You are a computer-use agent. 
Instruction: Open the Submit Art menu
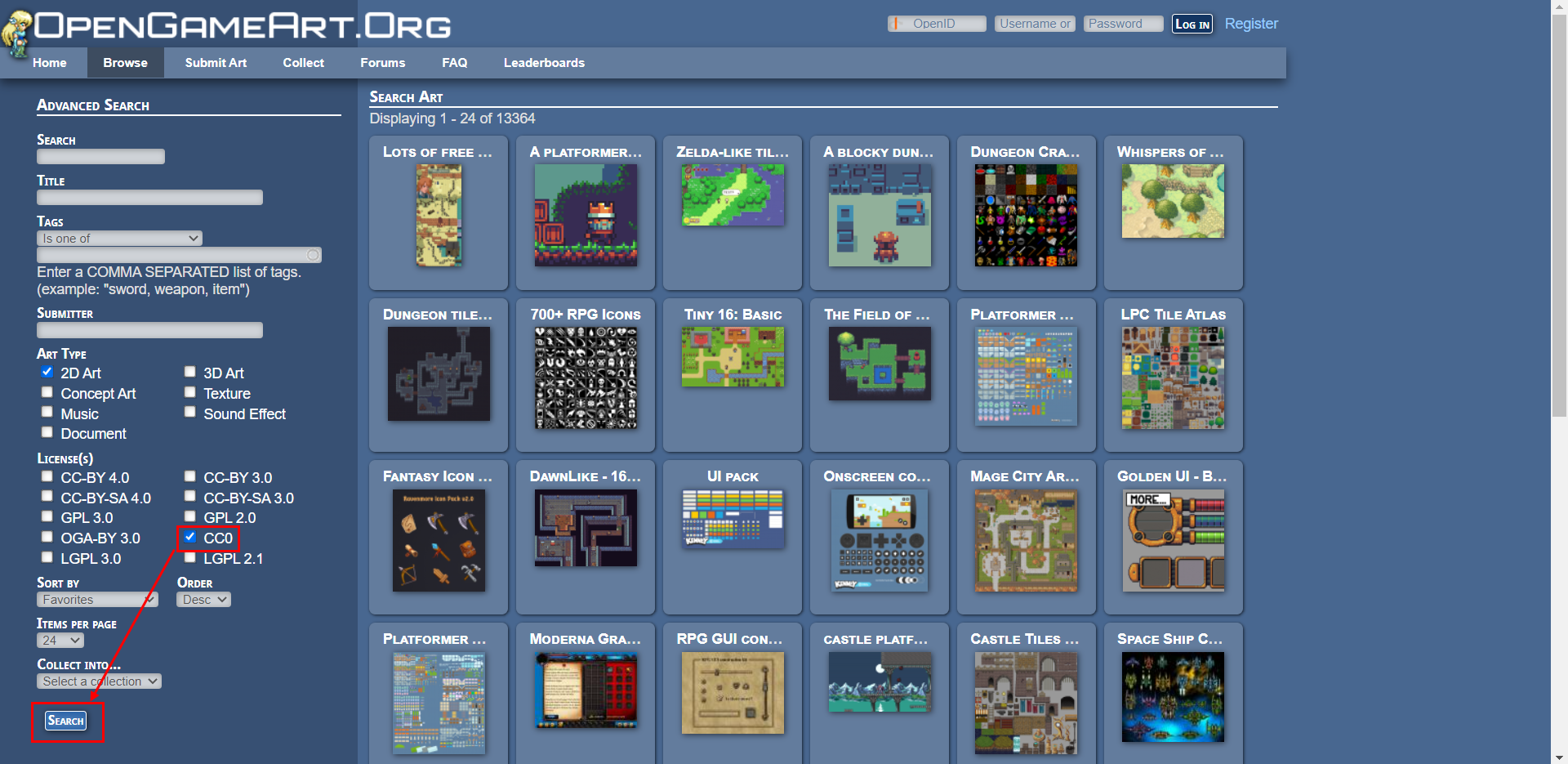click(216, 63)
